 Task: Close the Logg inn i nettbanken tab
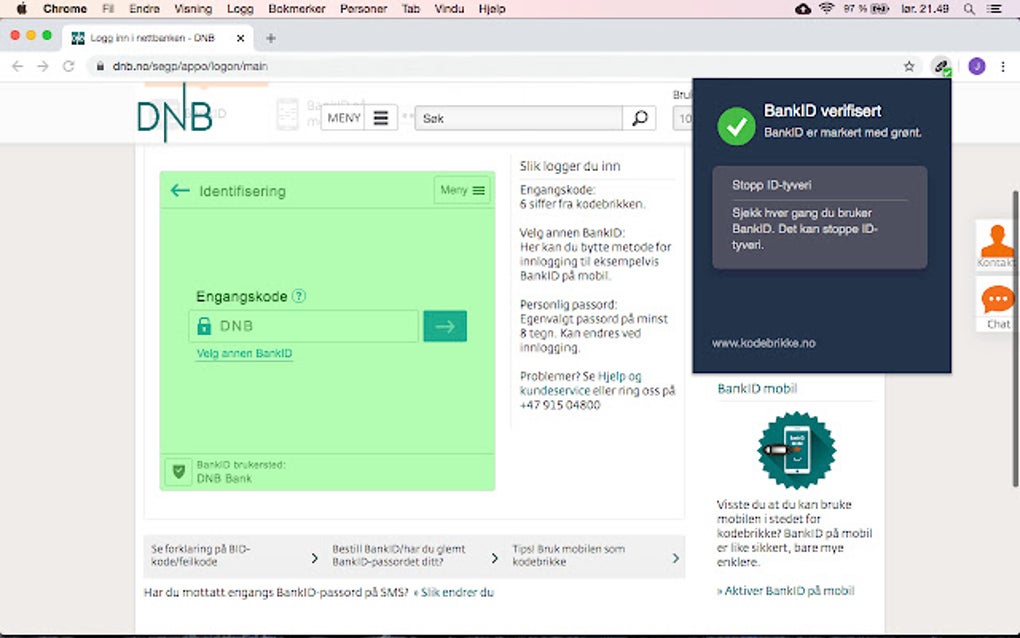click(240, 38)
